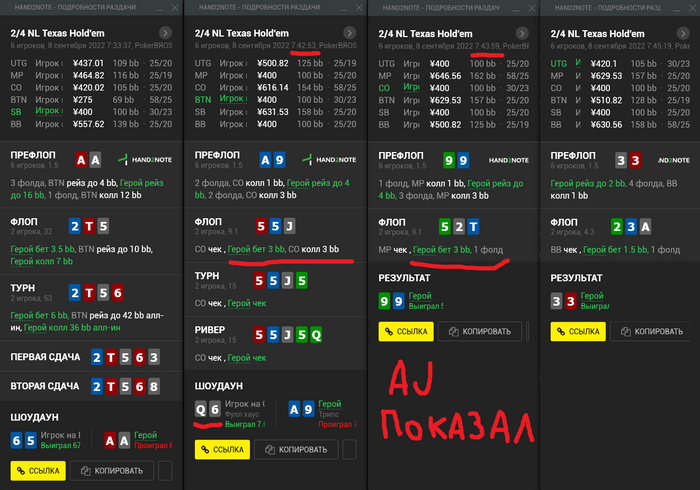Click the small square button beside КОПИРОВАТЬ, A9 window
This screenshot has width=700, height=490.
(x=349, y=449)
